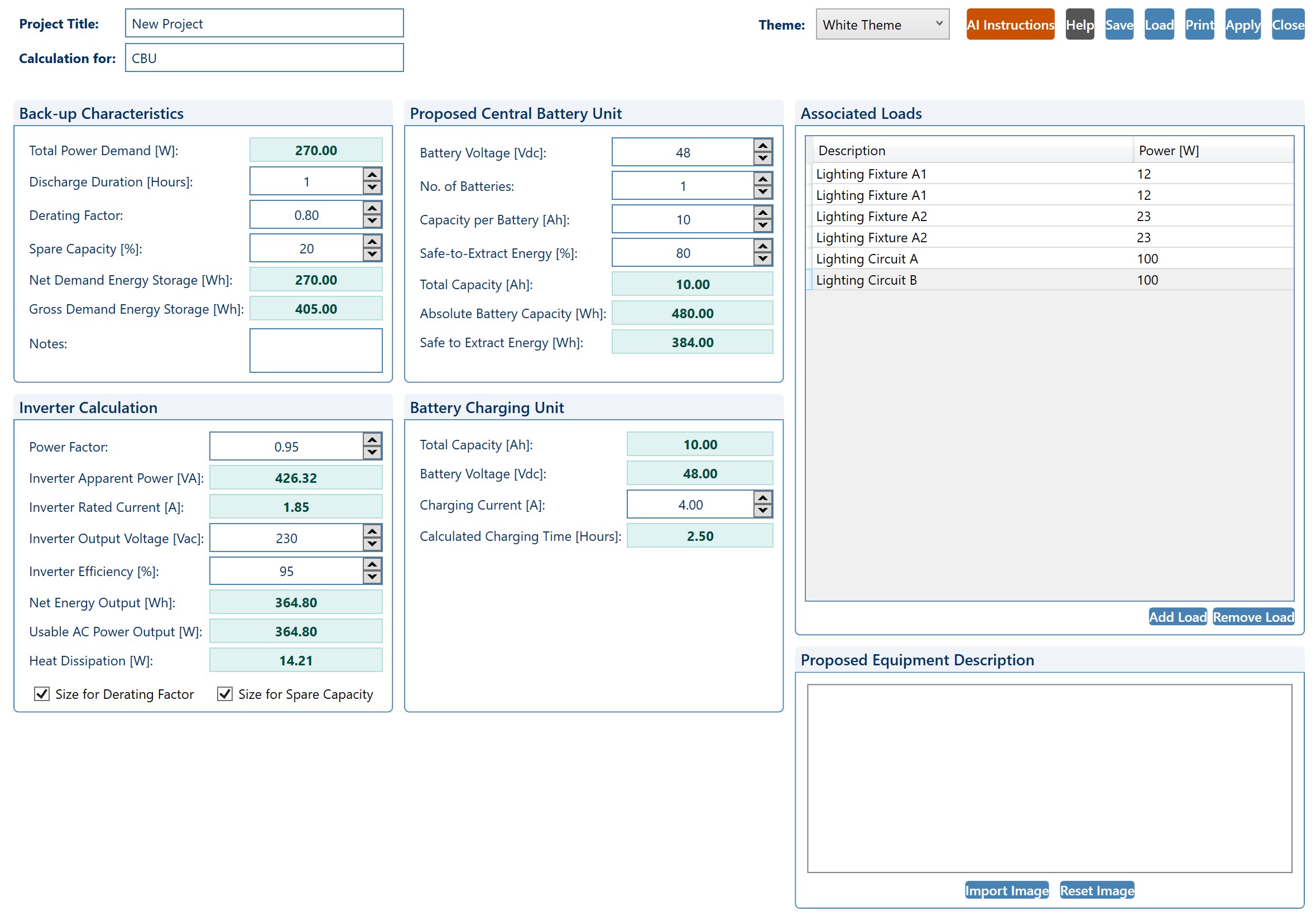Save the project
Screen dimensions: 1316x921
pos(1119,25)
